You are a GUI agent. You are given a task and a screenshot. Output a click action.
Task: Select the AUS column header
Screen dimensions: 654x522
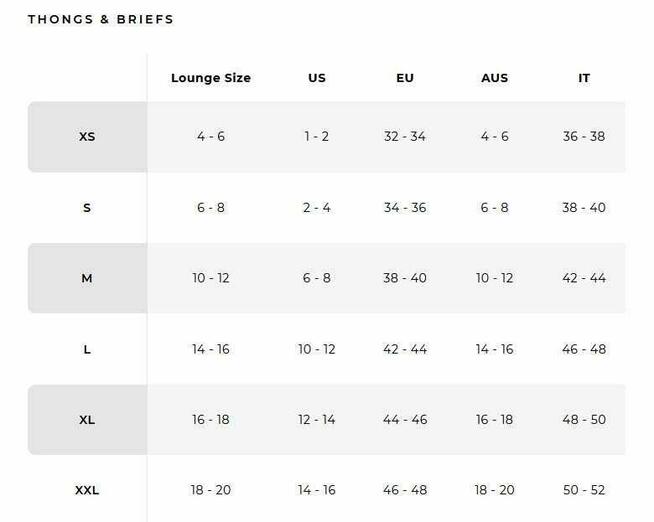coord(494,78)
